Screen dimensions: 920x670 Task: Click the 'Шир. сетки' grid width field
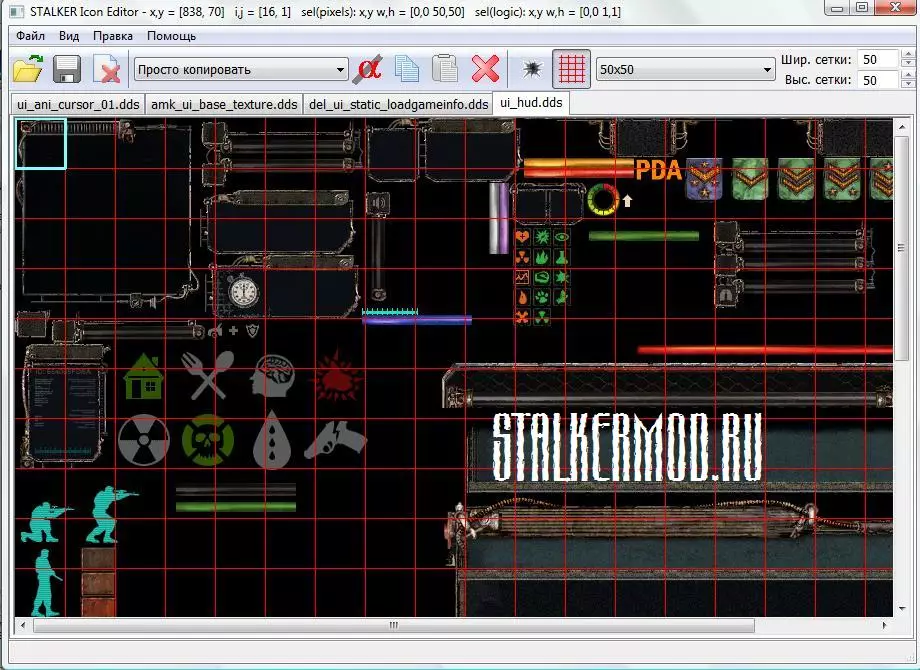click(x=877, y=59)
